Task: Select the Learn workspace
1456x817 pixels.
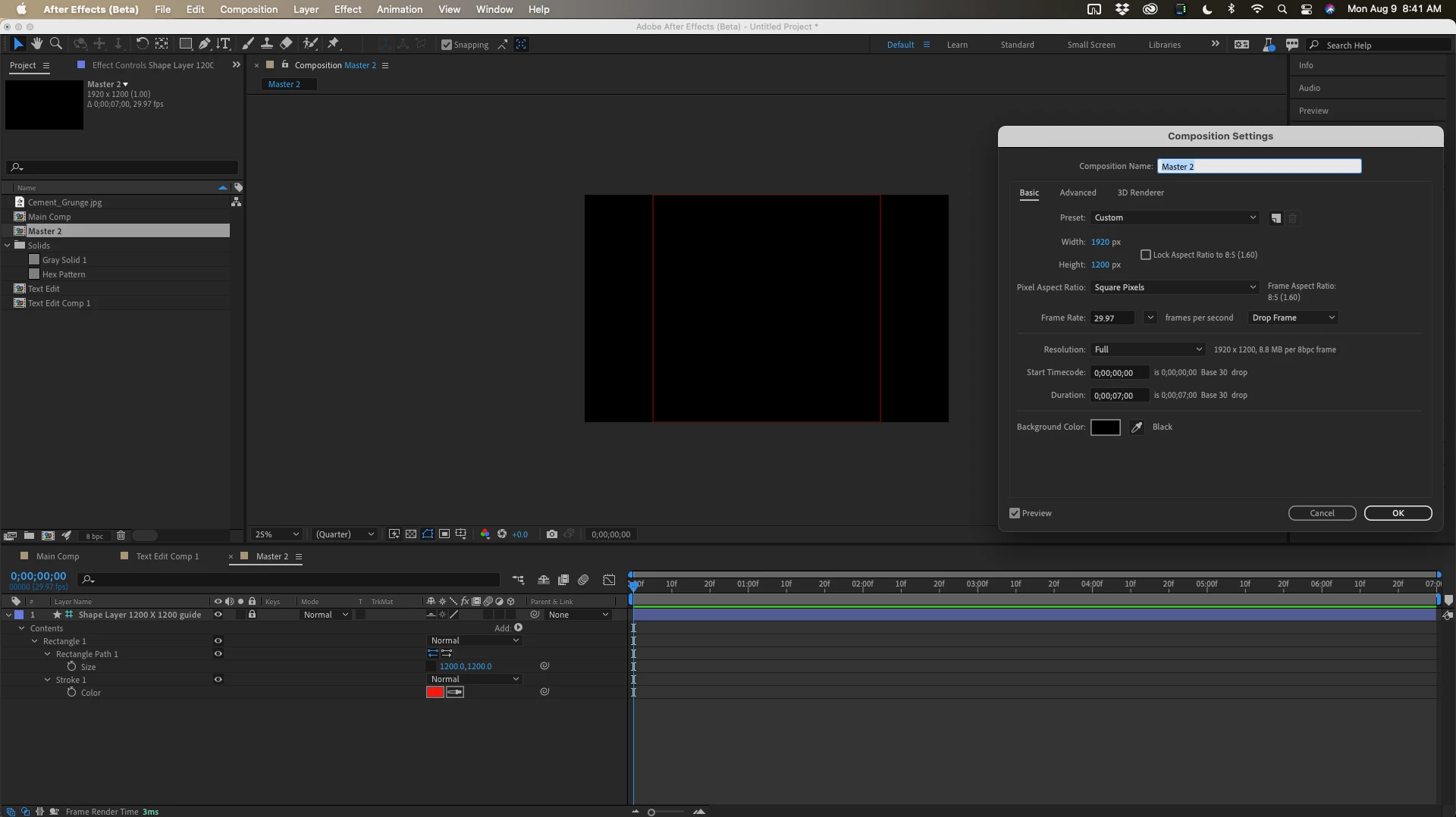Action: pyautogui.click(x=957, y=45)
